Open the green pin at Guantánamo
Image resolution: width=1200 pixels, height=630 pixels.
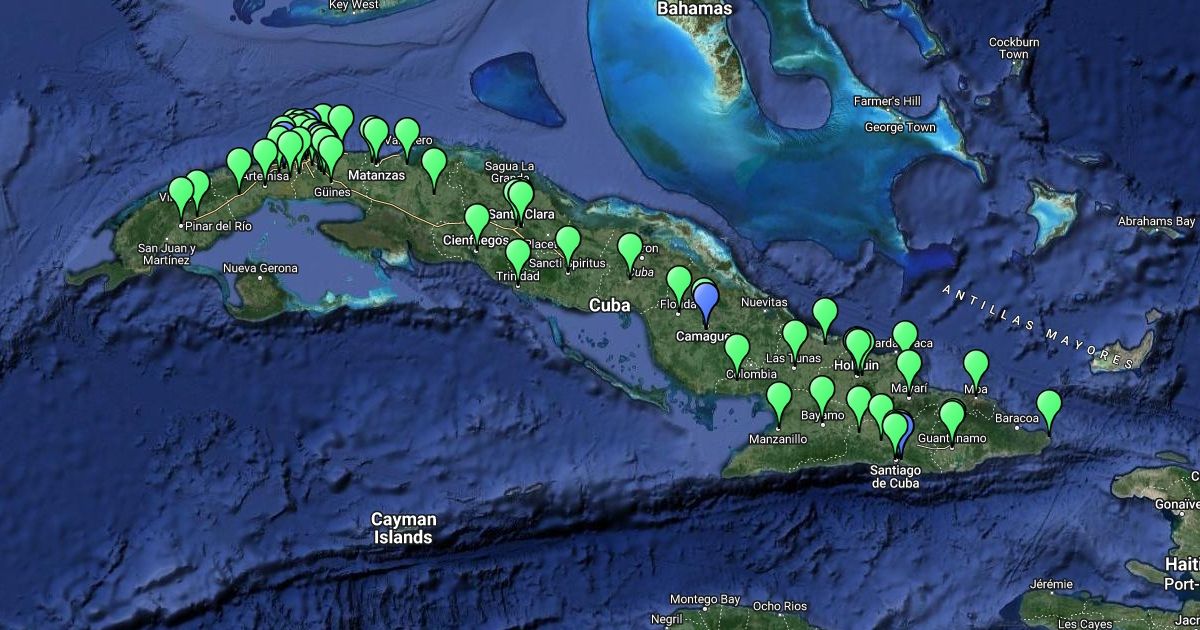click(952, 416)
